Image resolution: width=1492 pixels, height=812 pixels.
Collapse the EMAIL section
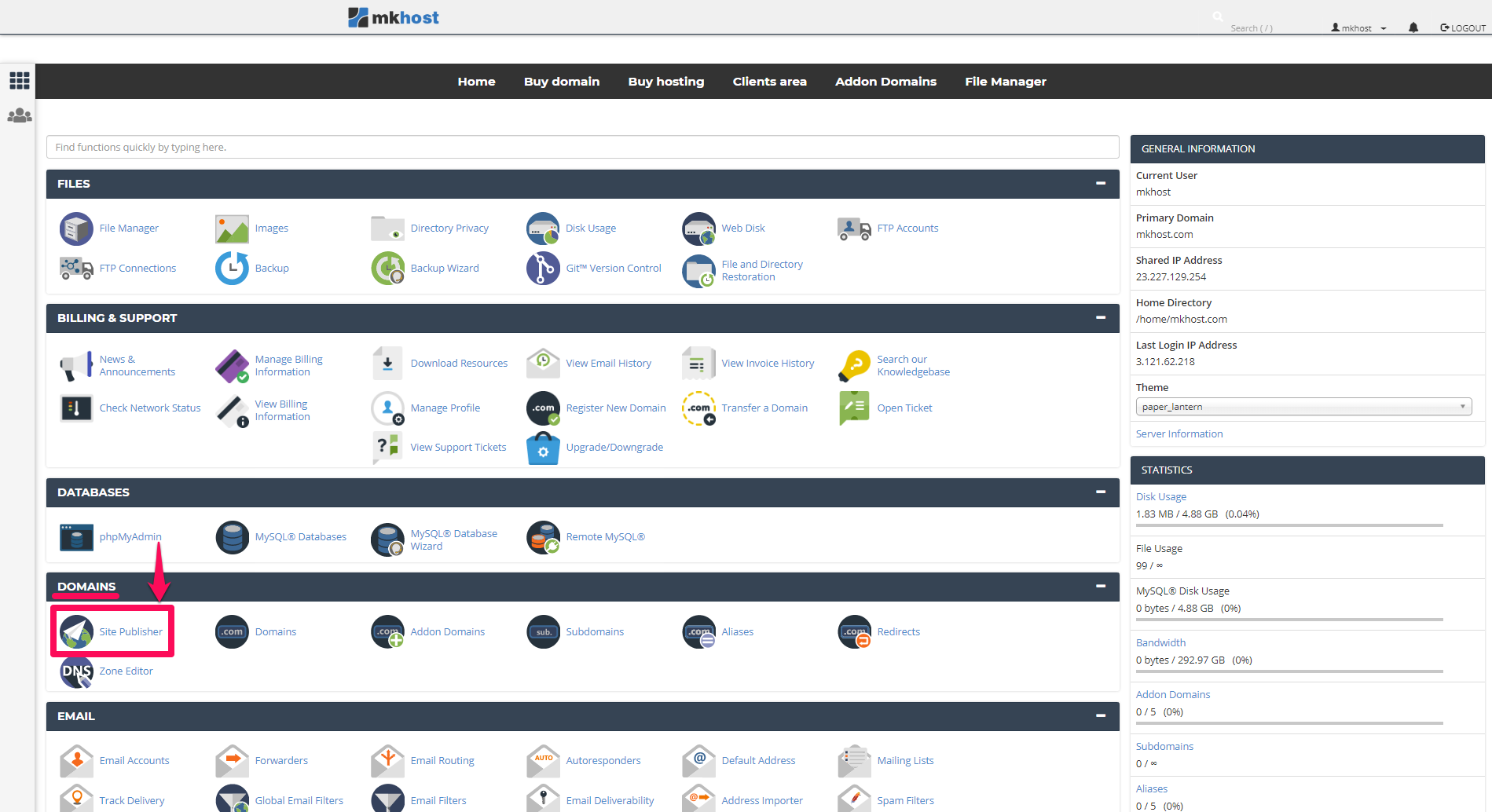1101,716
